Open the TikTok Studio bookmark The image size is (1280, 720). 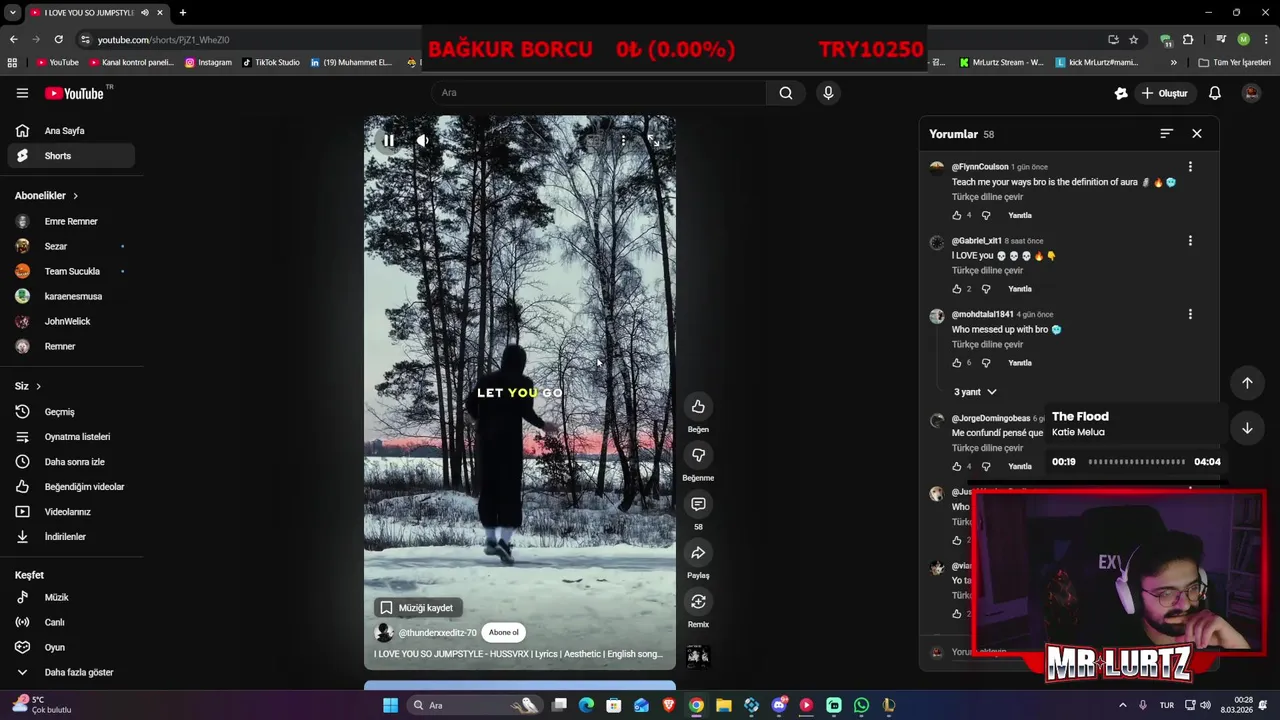(271, 62)
